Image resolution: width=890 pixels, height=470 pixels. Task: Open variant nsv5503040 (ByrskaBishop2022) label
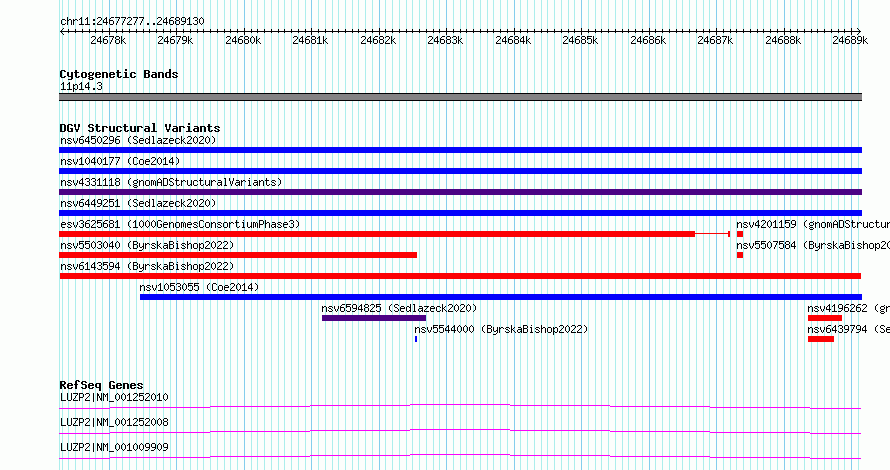point(147,245)
